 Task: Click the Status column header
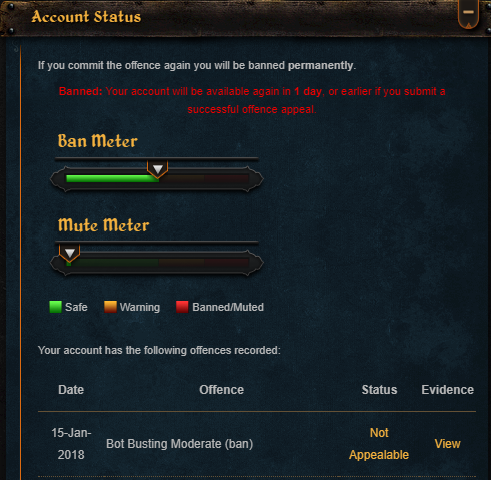coord(379,390)
